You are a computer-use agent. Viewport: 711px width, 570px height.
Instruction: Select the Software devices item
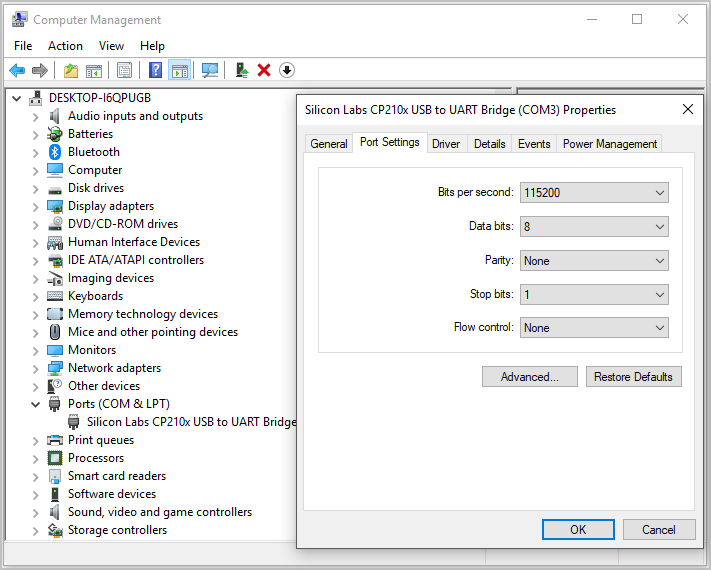[x=112, y=494]
